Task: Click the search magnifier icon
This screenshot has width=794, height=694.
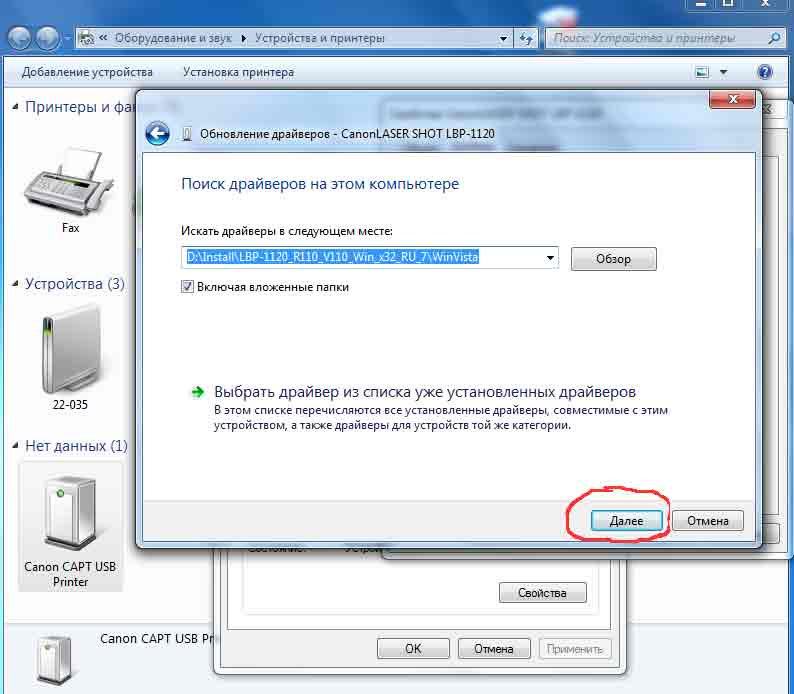Action: tap(774, 38)
